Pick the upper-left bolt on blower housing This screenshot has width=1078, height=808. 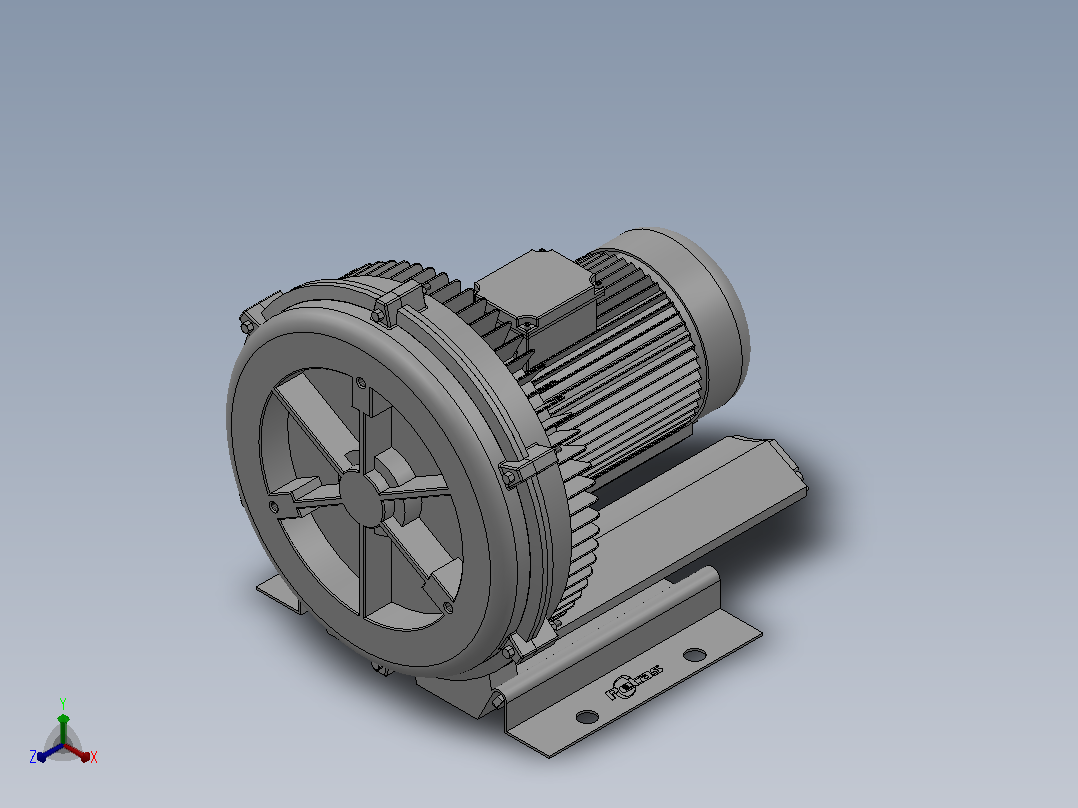pos(245,325)
